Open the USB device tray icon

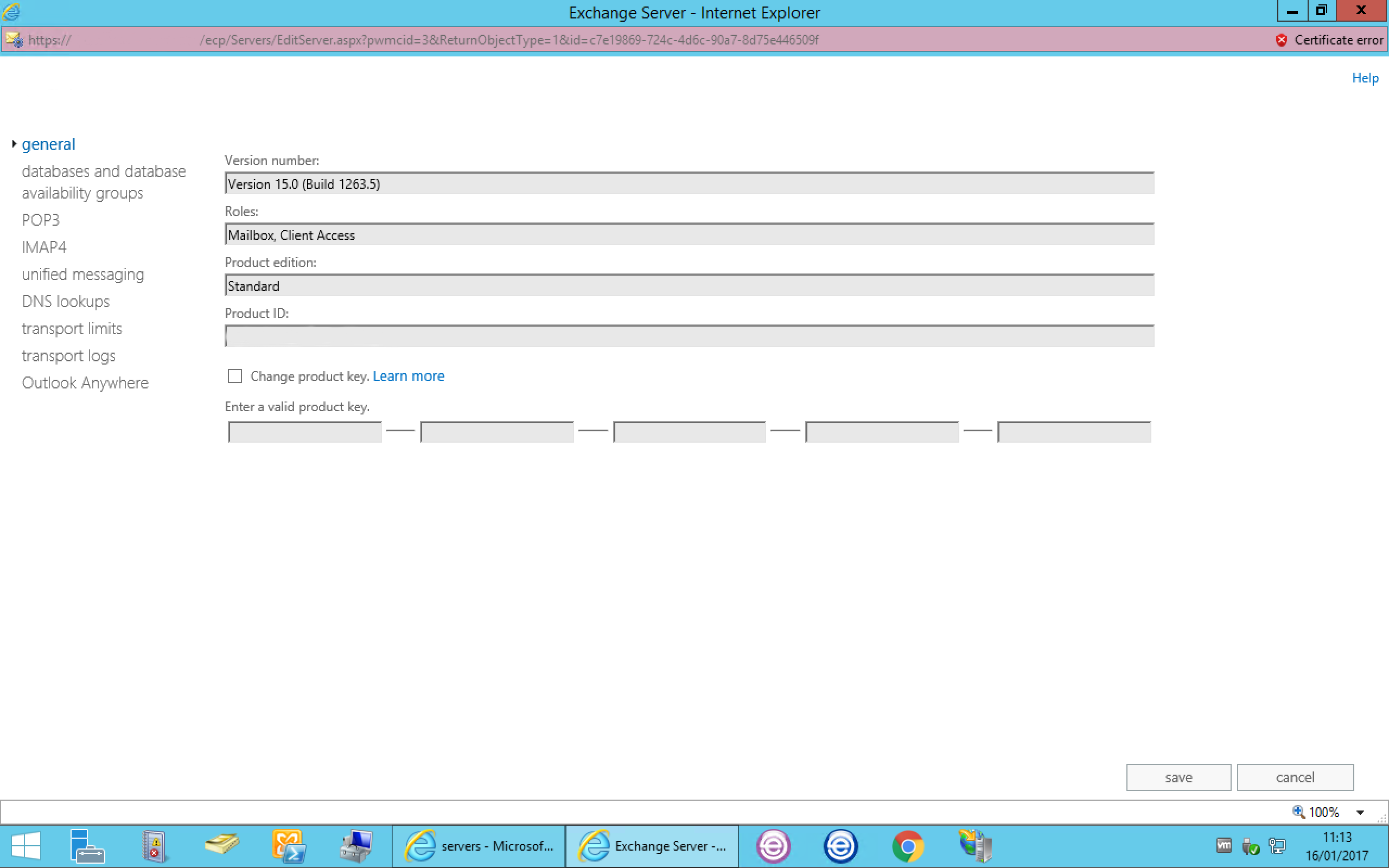tap(1251, 846)
